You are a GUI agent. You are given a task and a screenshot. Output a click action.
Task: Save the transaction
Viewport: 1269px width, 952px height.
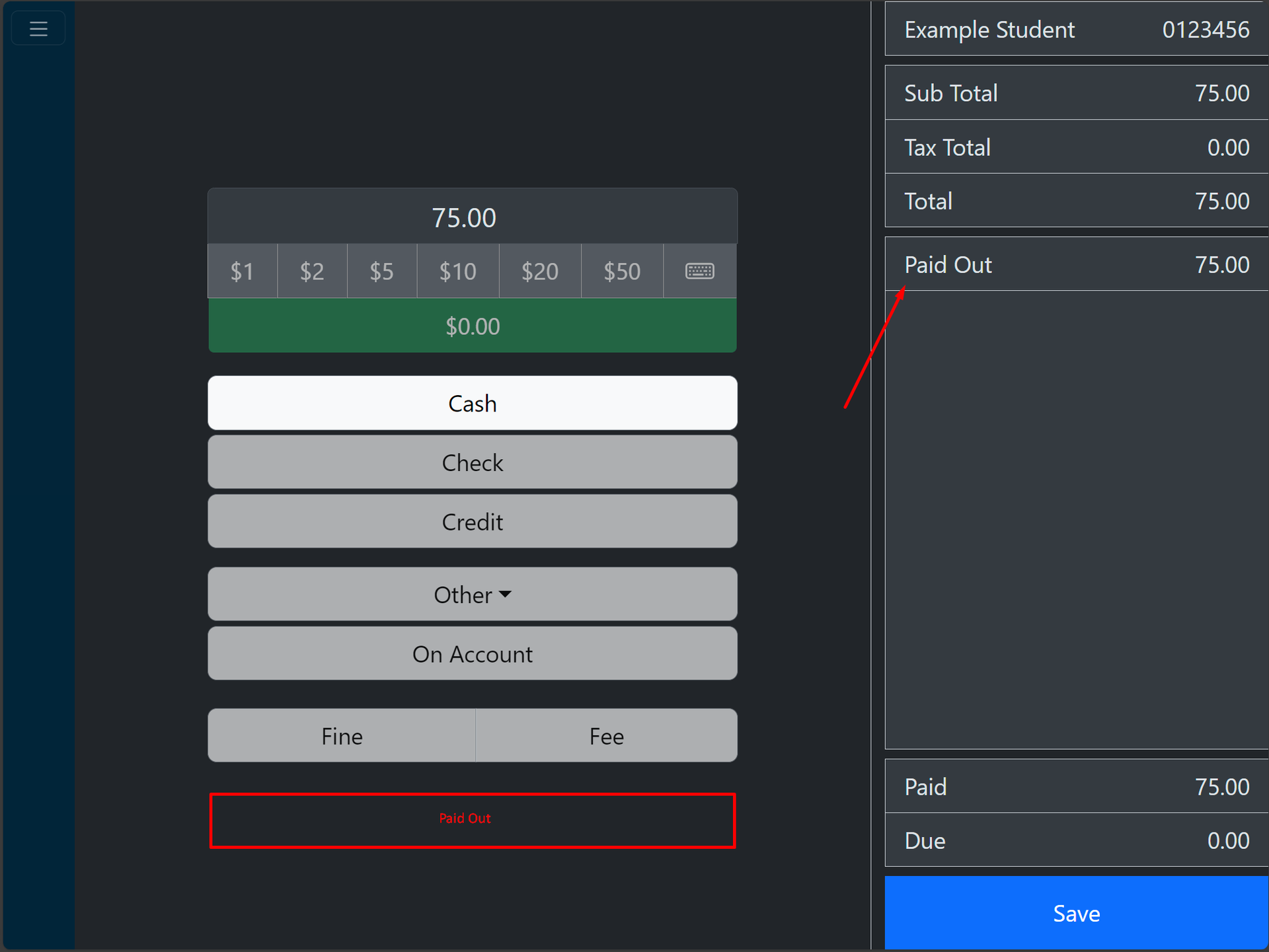click(1076, 913)
